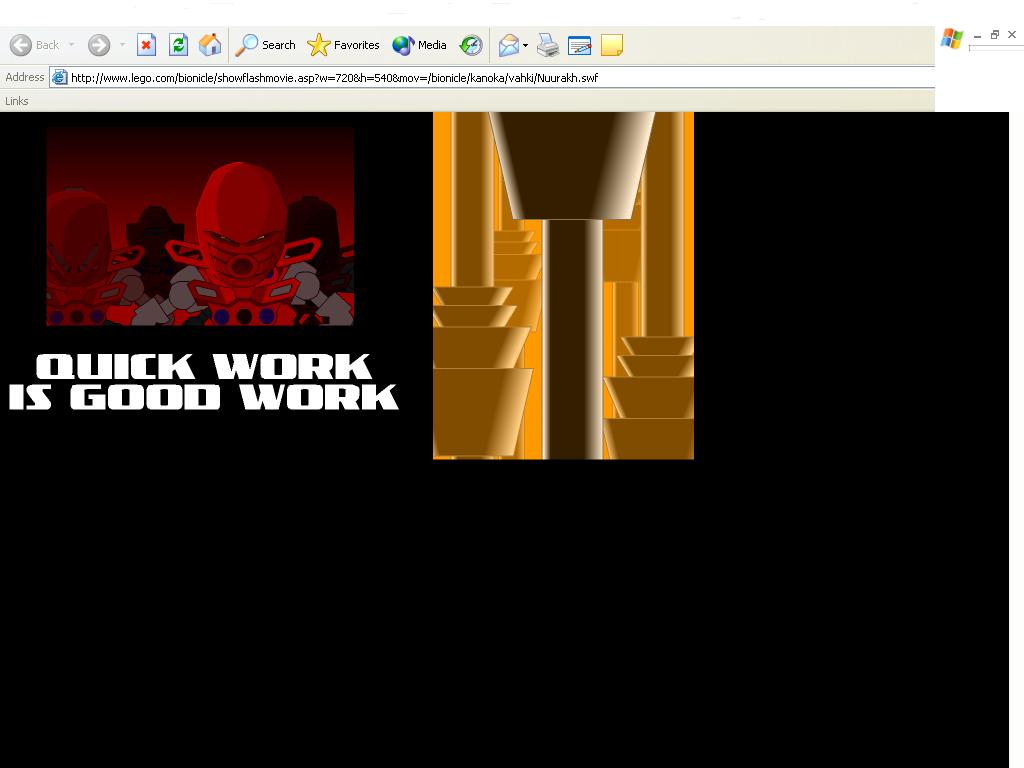Expand the Mail options dropdown arrow
Image resolution: width=1024 pixels, height=768 pixels.
coord(525,45)
